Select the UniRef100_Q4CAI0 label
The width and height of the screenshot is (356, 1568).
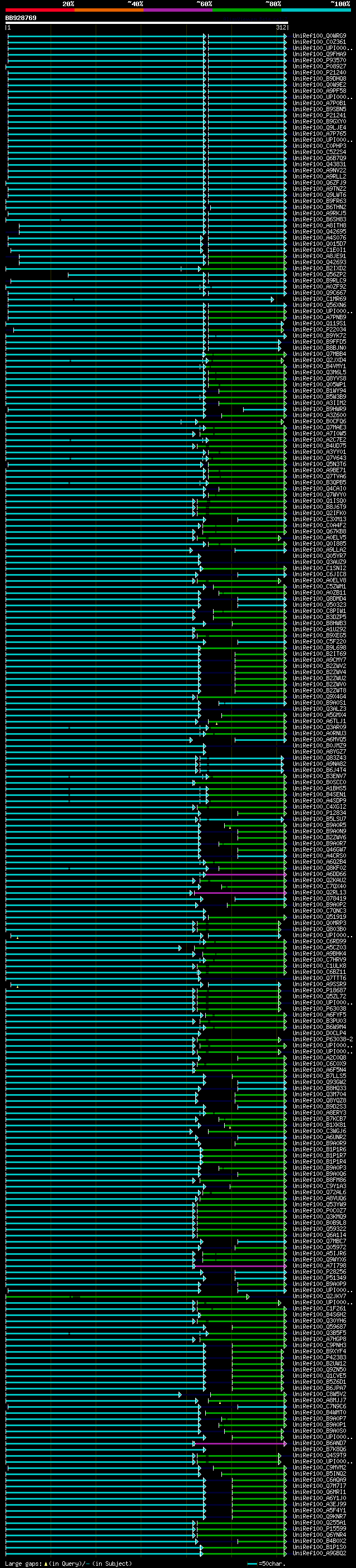pyautogui.click(x=319, y=488)
